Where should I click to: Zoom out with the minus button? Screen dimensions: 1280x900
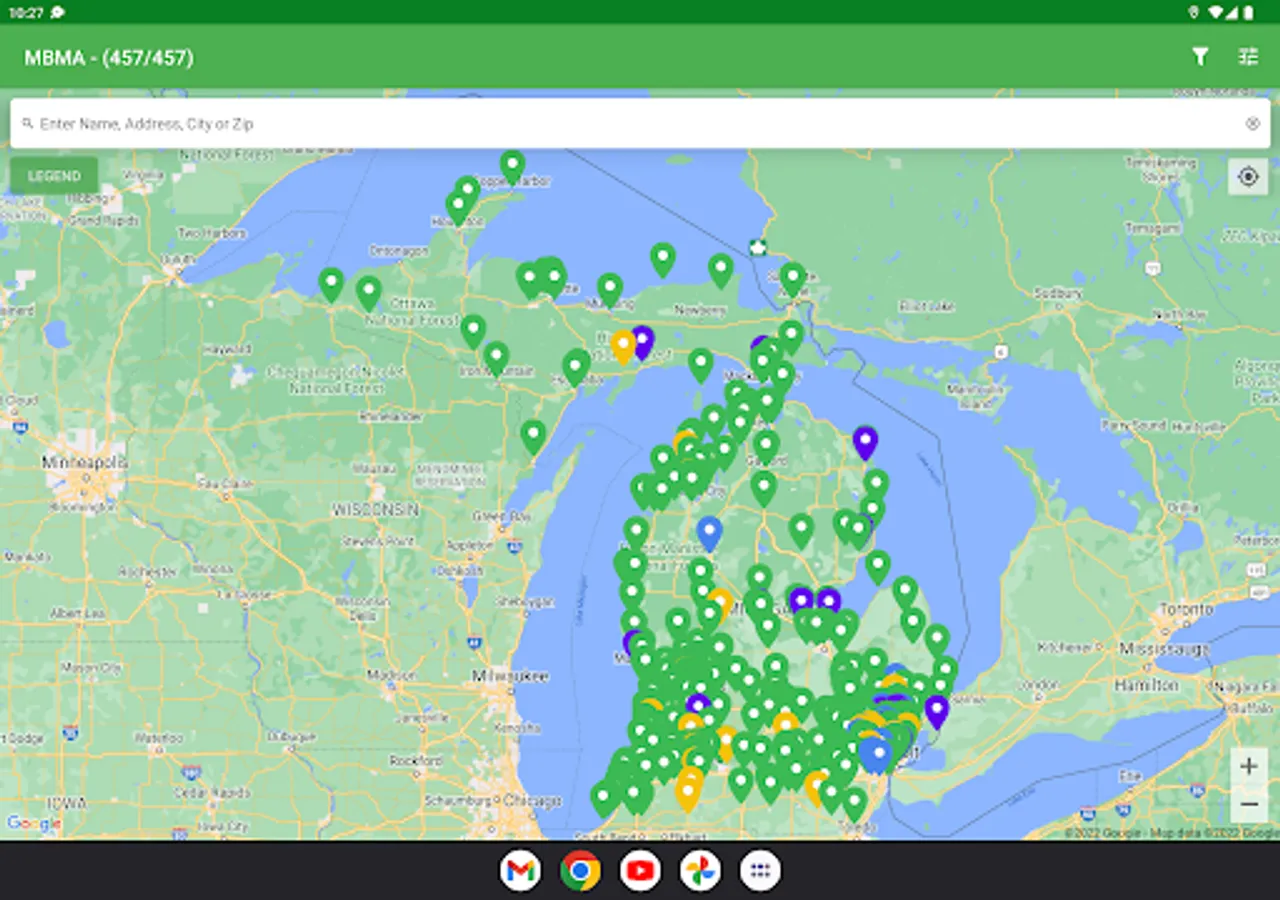1249,804
